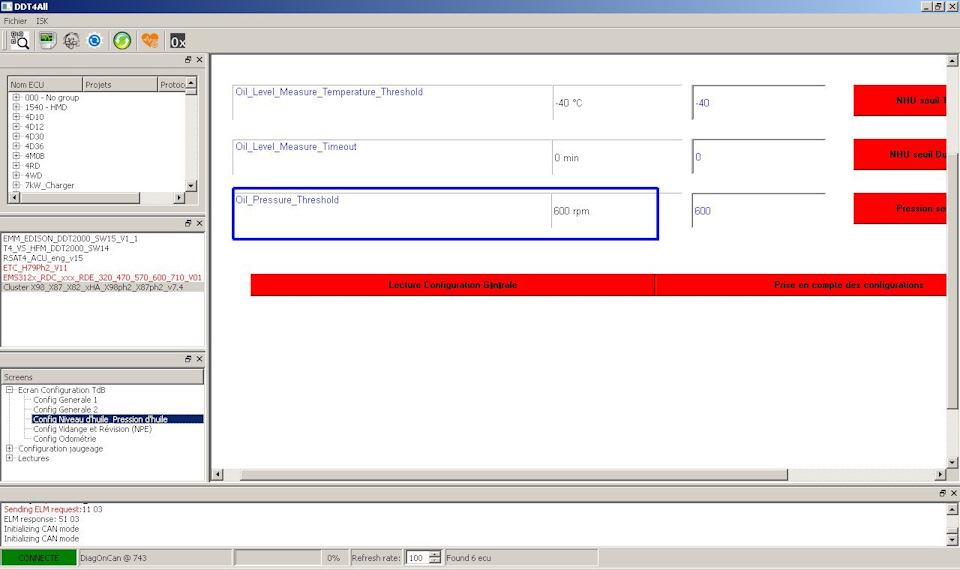Click the ECU tree scroll-down arrow
The width and height of the screenshot is (960, 570).
click(191, 186)
